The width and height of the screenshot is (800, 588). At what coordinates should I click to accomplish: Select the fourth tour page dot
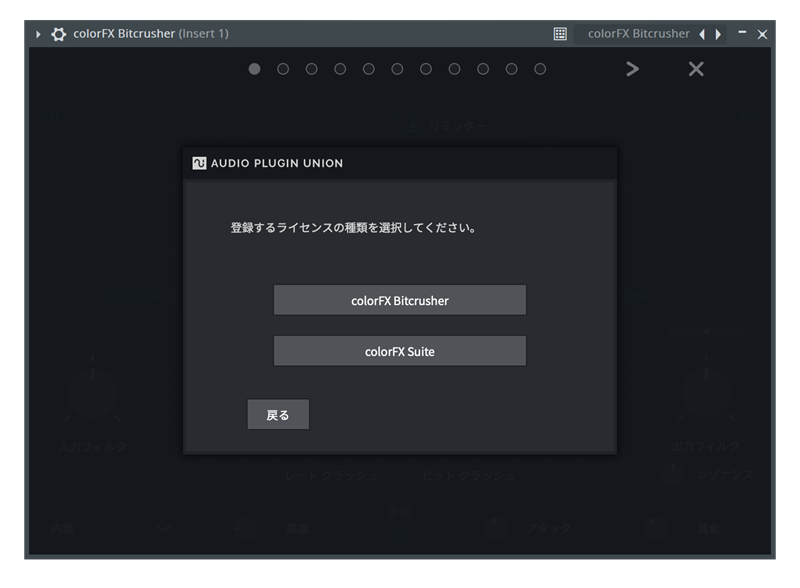coord(340,69)
